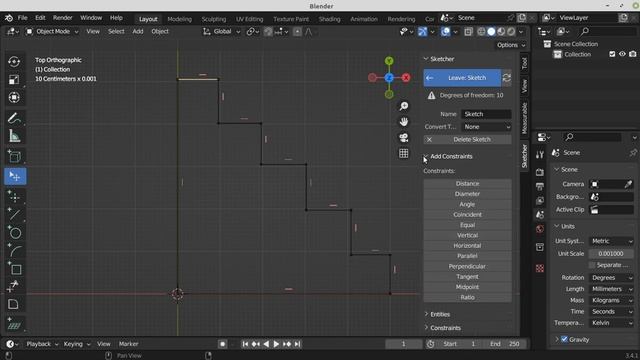Open the Unit System Metric dropdown
Screen dimensions: 640x360
(x=611, y=241)
